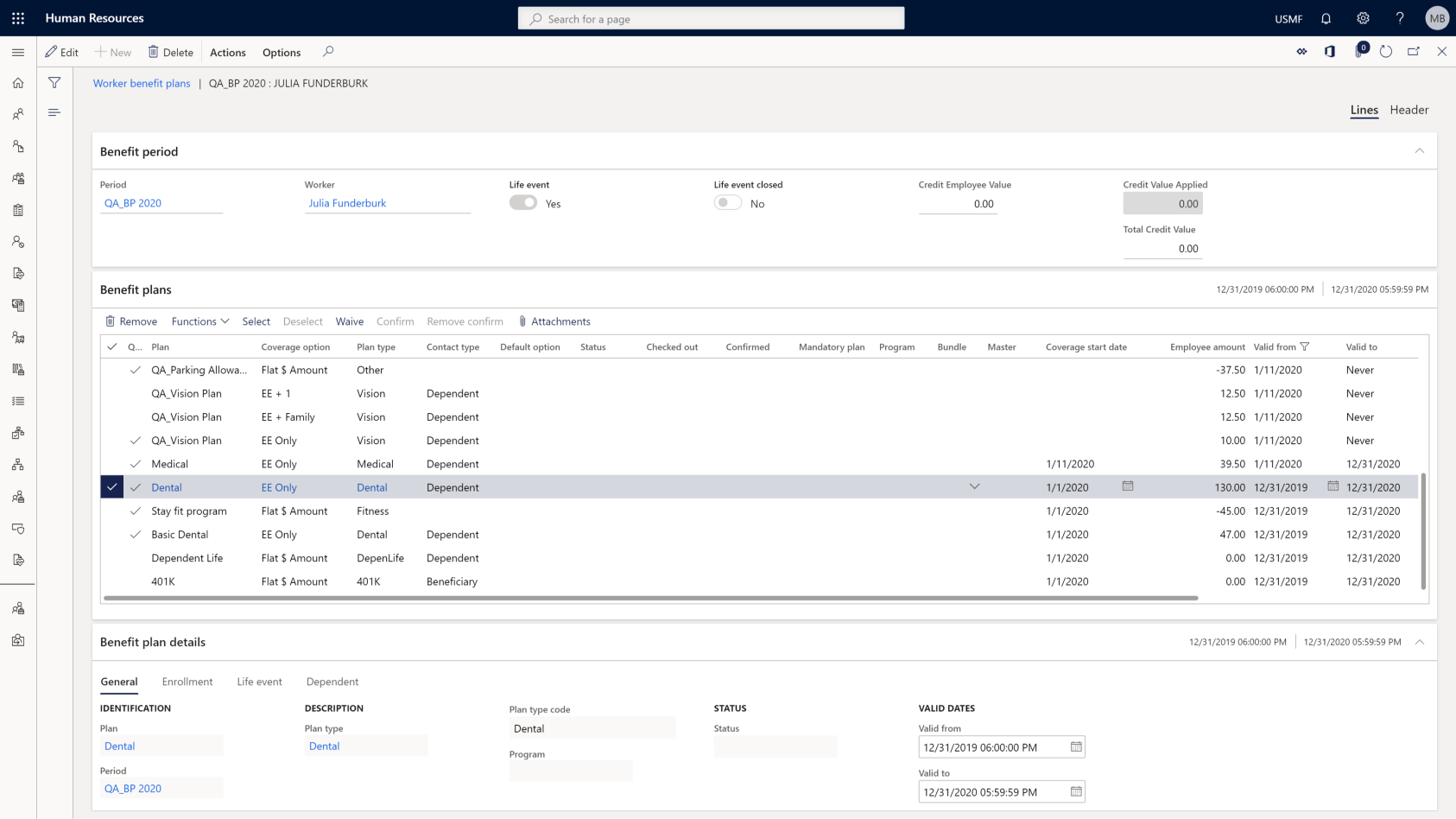This screenshot has height=819, width=1456.
Task: Expand the Functions dropdown menu
Action: click(x=200, y=321)
